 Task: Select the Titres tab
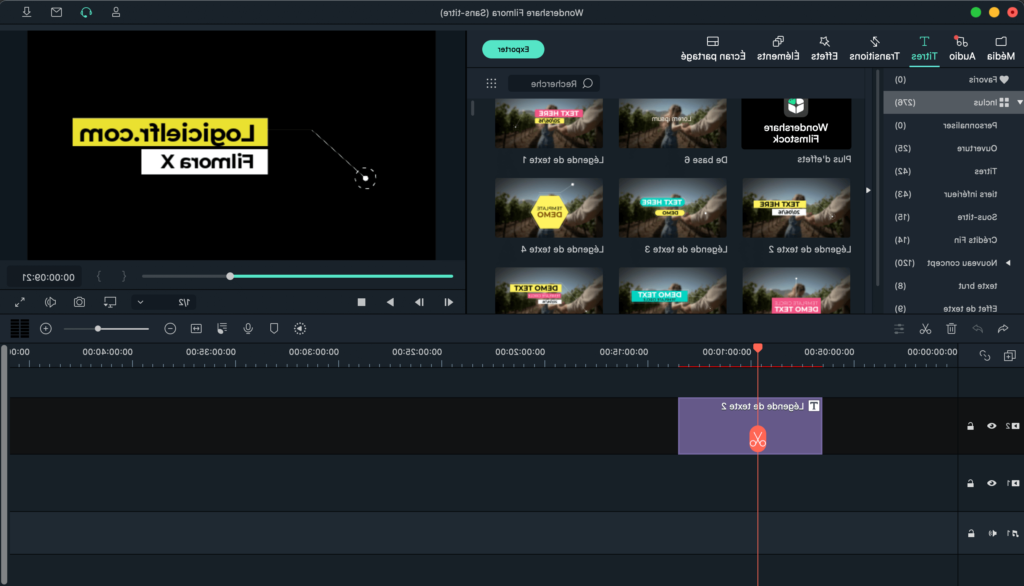[924, 48]
